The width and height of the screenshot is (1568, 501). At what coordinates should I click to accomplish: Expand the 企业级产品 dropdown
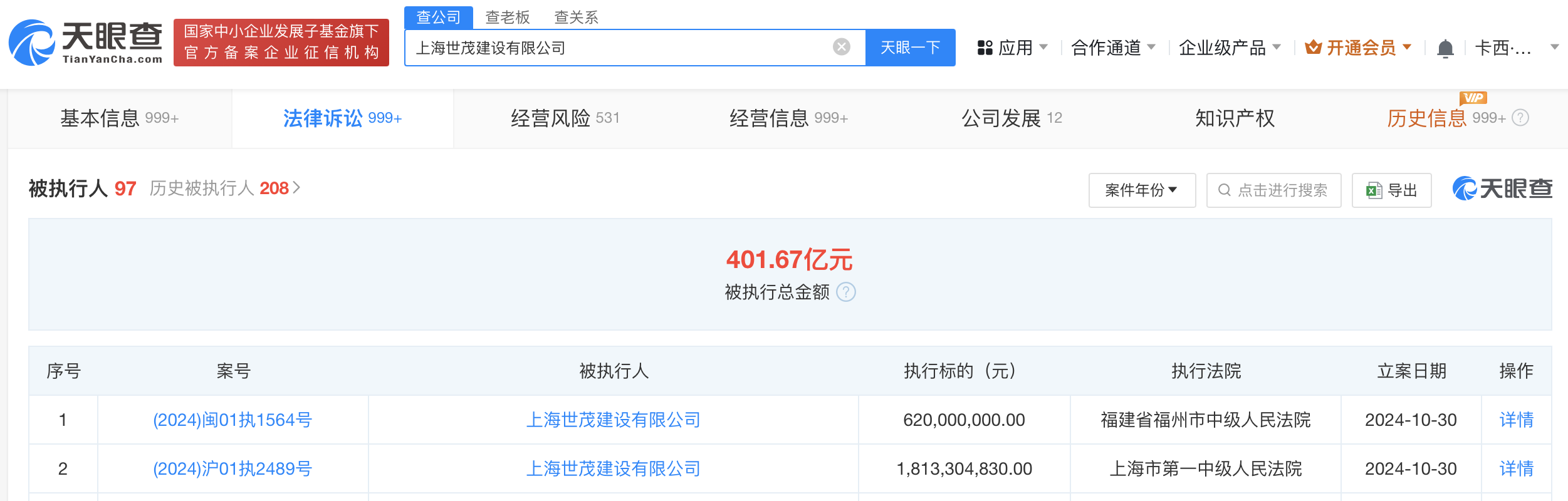pyautogui.click(x=1277, y=47)
